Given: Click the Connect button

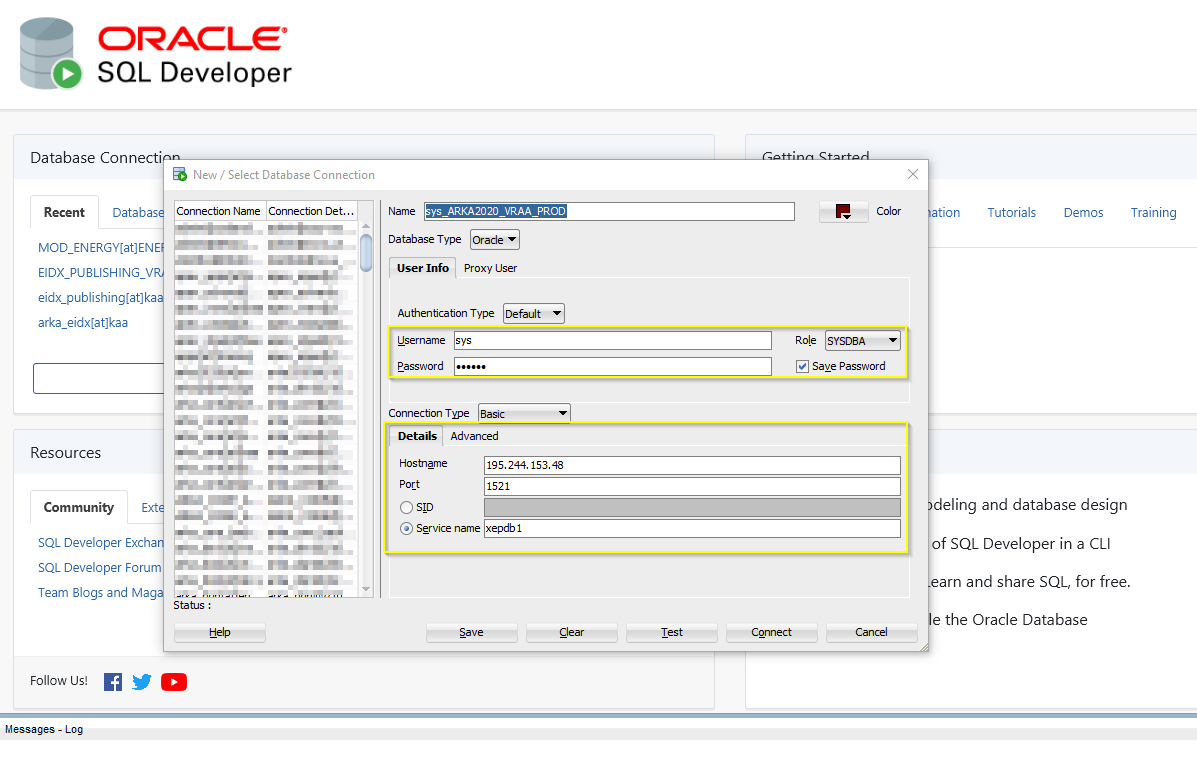Looking at the screenshot, I should (x=771, y=632).
